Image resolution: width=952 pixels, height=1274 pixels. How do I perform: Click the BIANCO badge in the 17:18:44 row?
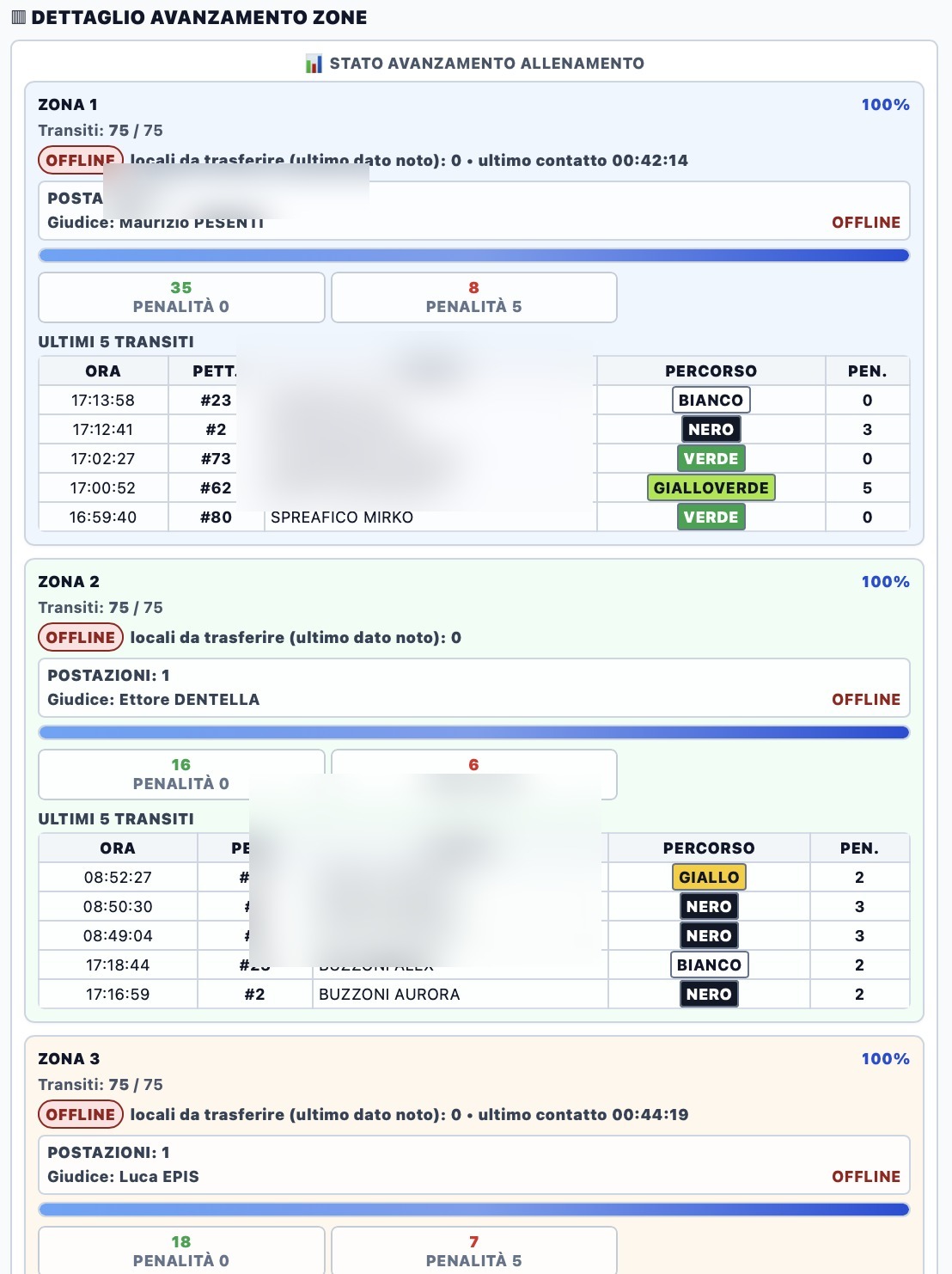click(x=709, y=965)
